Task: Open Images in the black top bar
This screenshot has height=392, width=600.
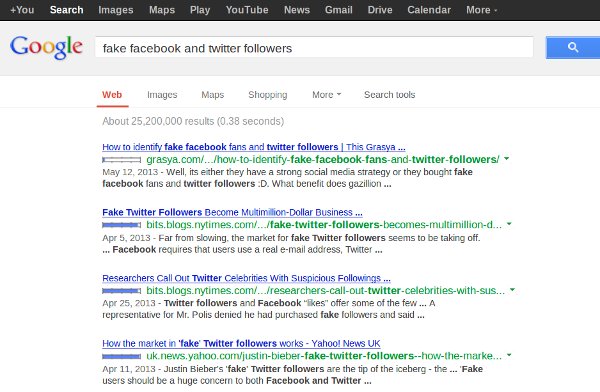Action: 116,10
